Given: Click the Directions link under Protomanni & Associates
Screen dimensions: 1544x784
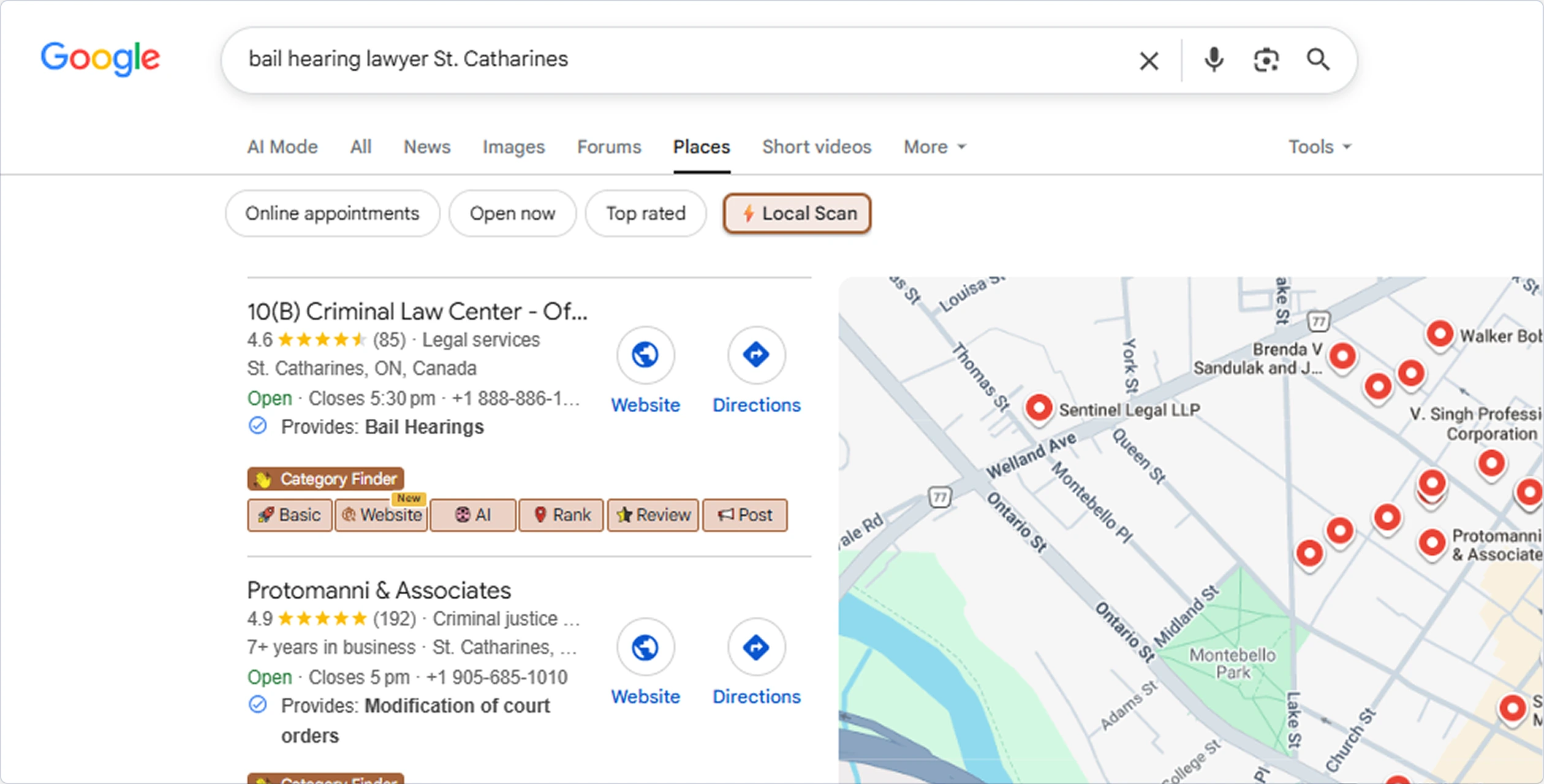Looking at the screenshot, I should click(757, 696).
